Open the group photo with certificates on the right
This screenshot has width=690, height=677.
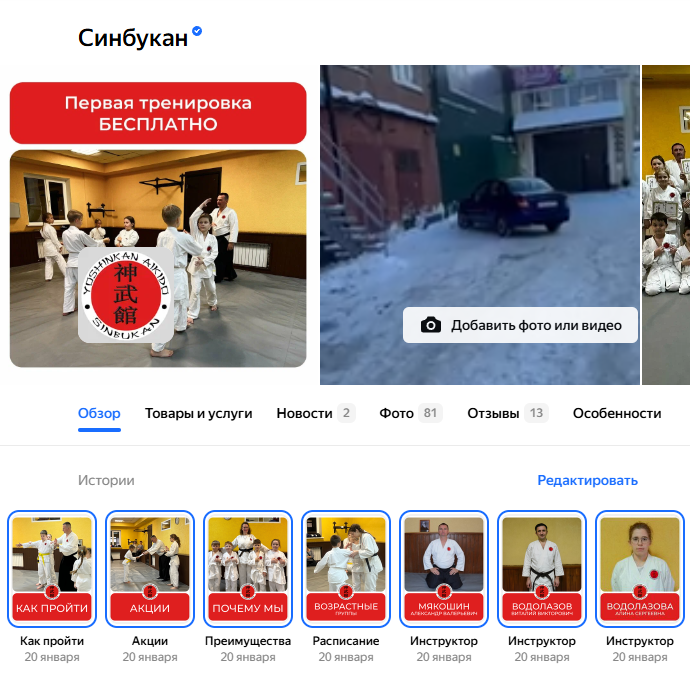[x=666, y=225]
